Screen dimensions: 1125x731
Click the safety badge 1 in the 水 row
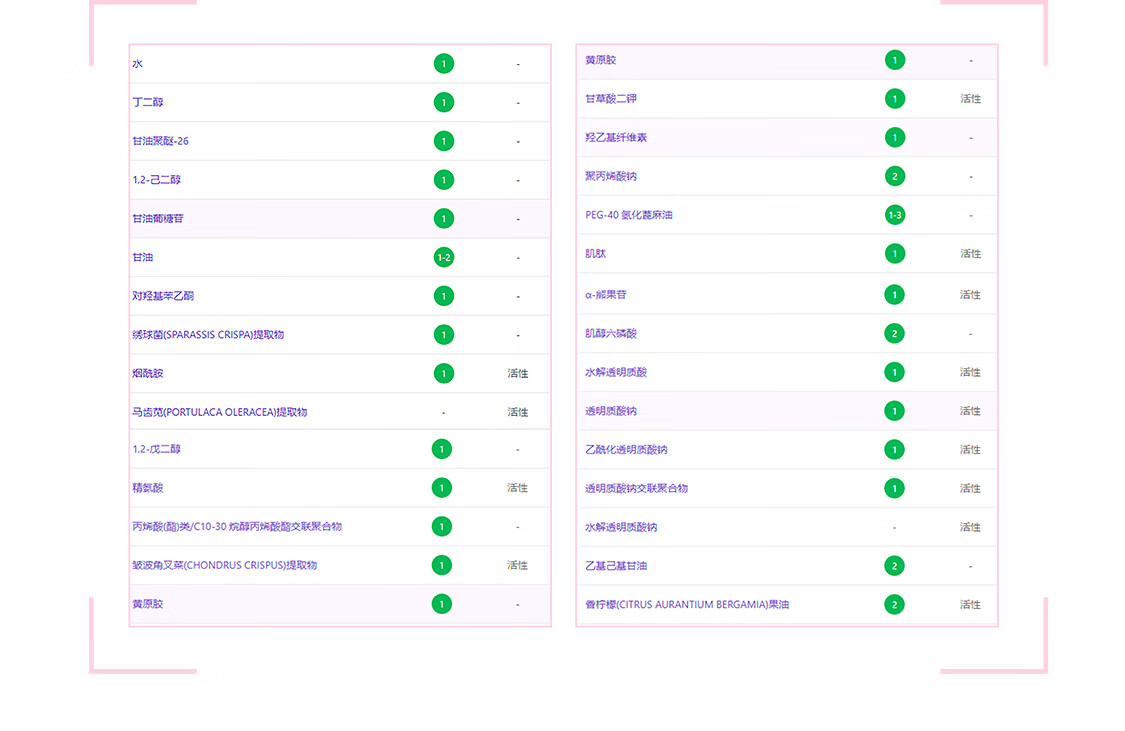tap(443, 64)
